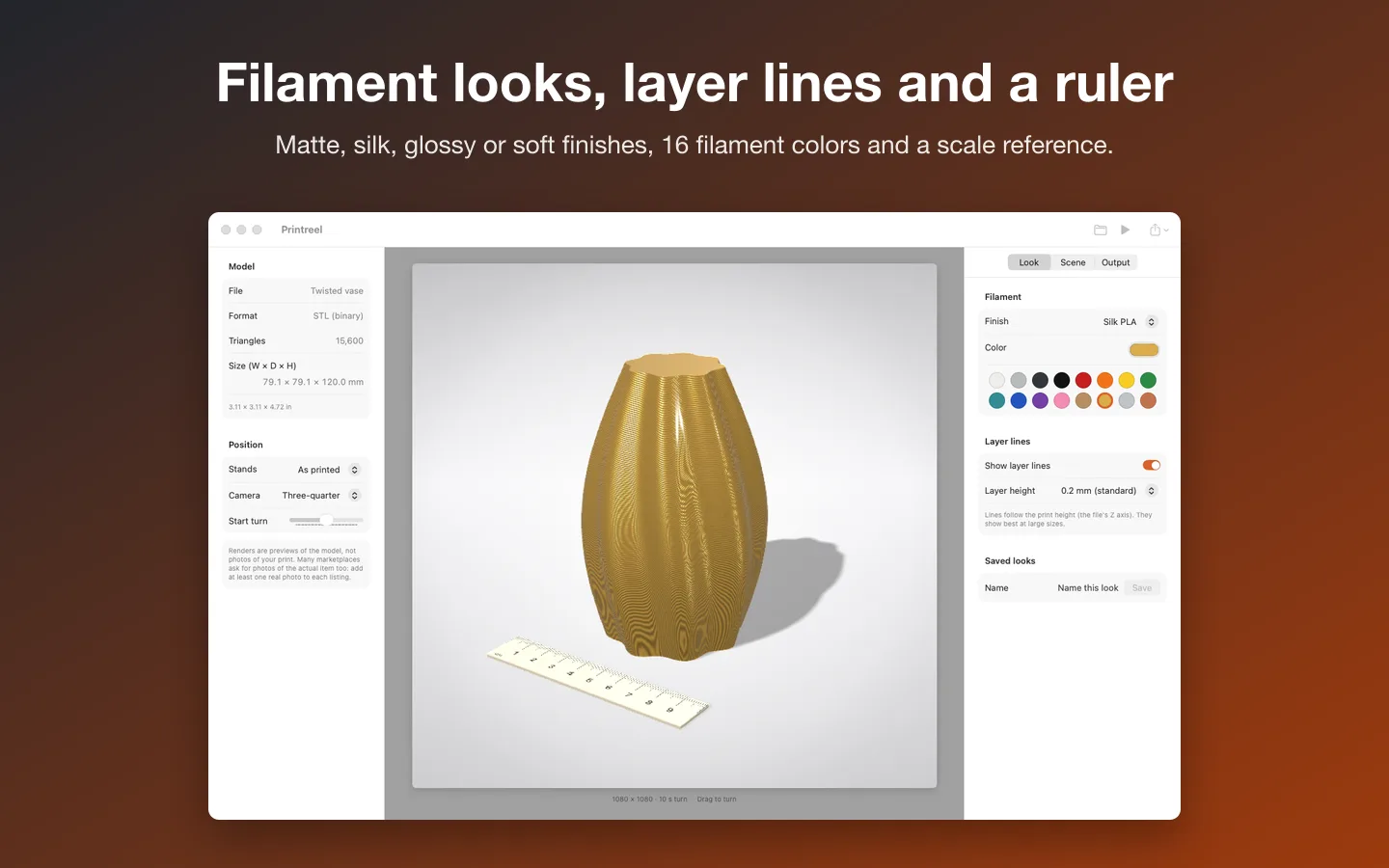Screen dimensions: 1389x868
Task: Open the share export menu
Action: 1158,230
